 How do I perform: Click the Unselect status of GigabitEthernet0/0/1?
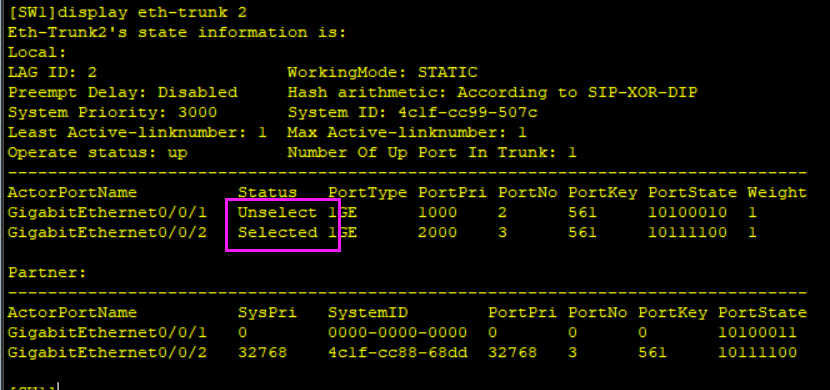click(x=277, y=212)
